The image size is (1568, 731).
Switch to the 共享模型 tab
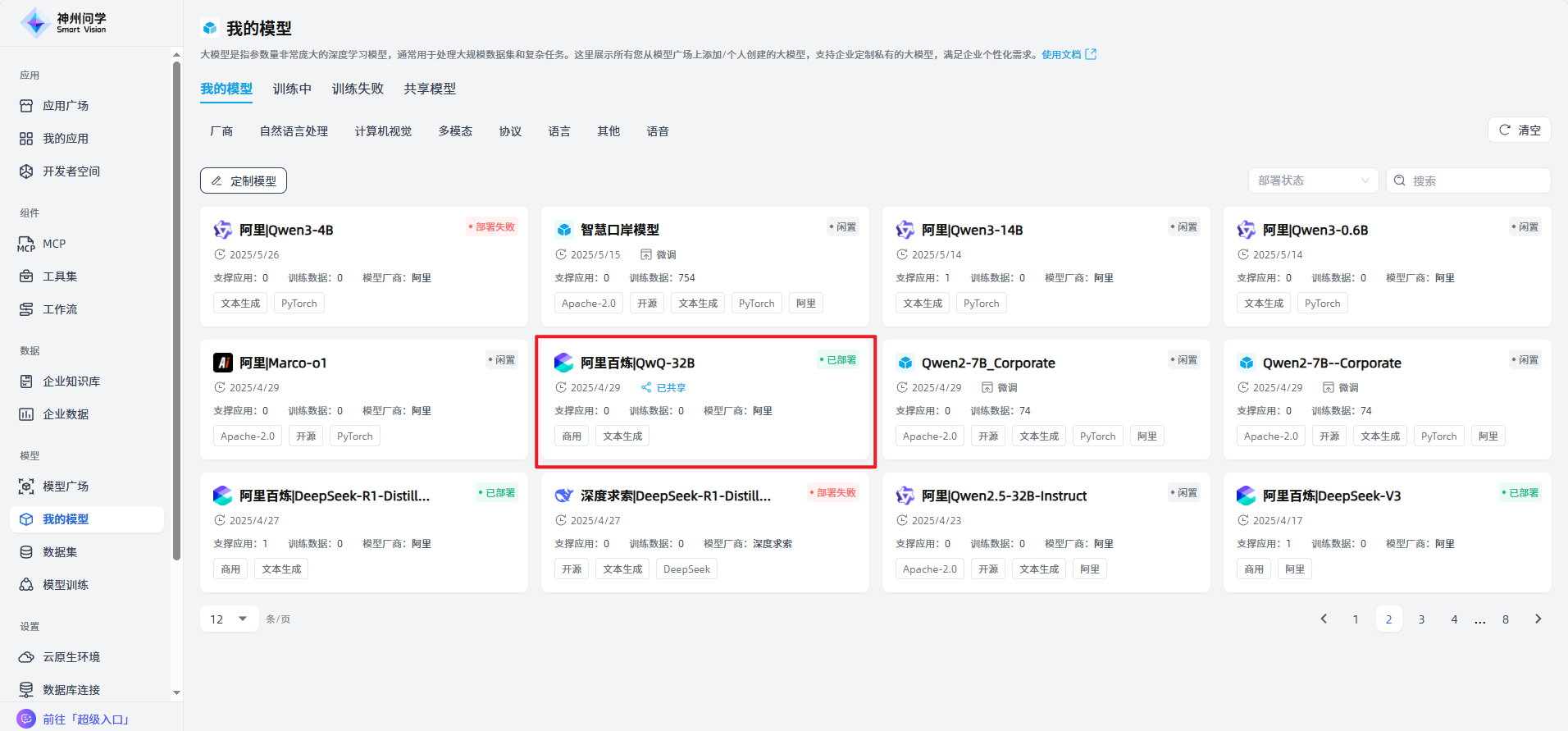(430, 89)
